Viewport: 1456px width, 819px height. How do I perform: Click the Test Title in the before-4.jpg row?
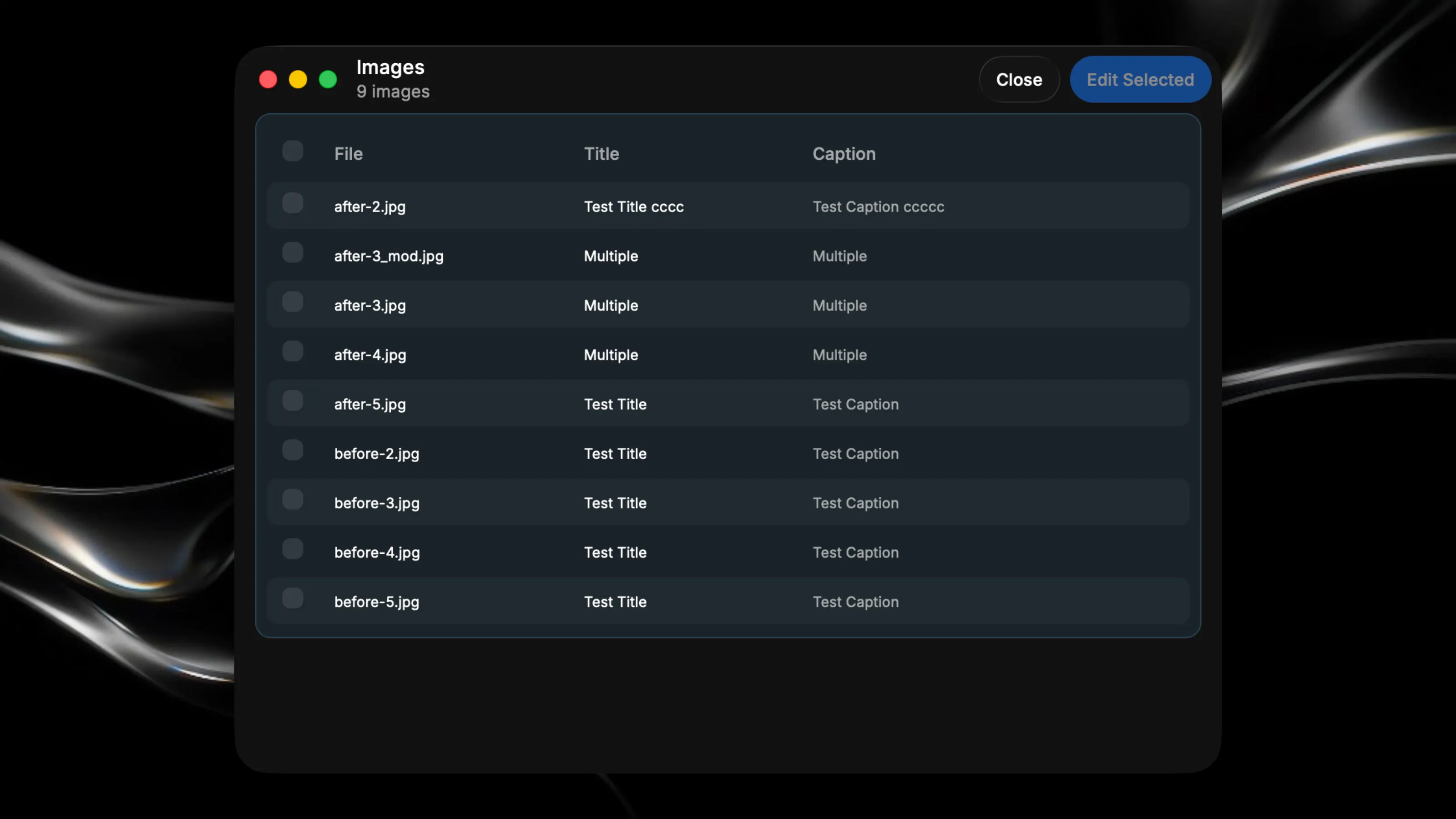click(615, 553)
